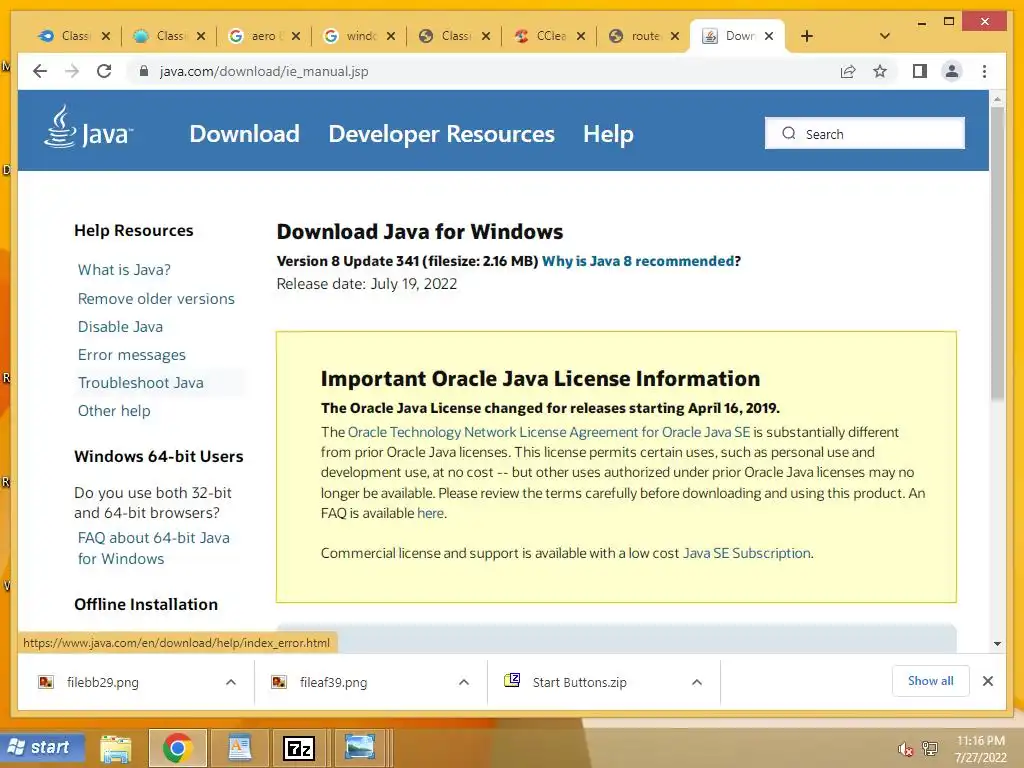Screen dimensions: 1024x768
Task: Open Remove older versions link
Action: coord(156,298)
